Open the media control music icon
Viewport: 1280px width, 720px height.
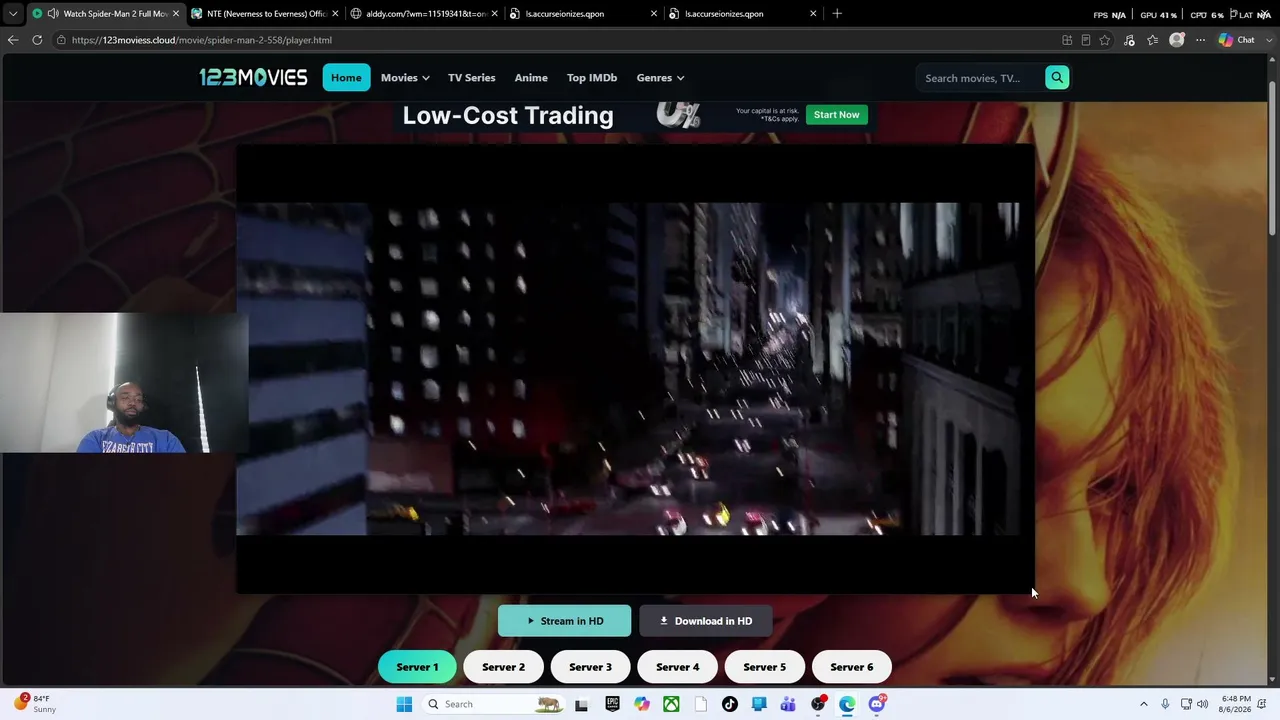[1129, 40]
